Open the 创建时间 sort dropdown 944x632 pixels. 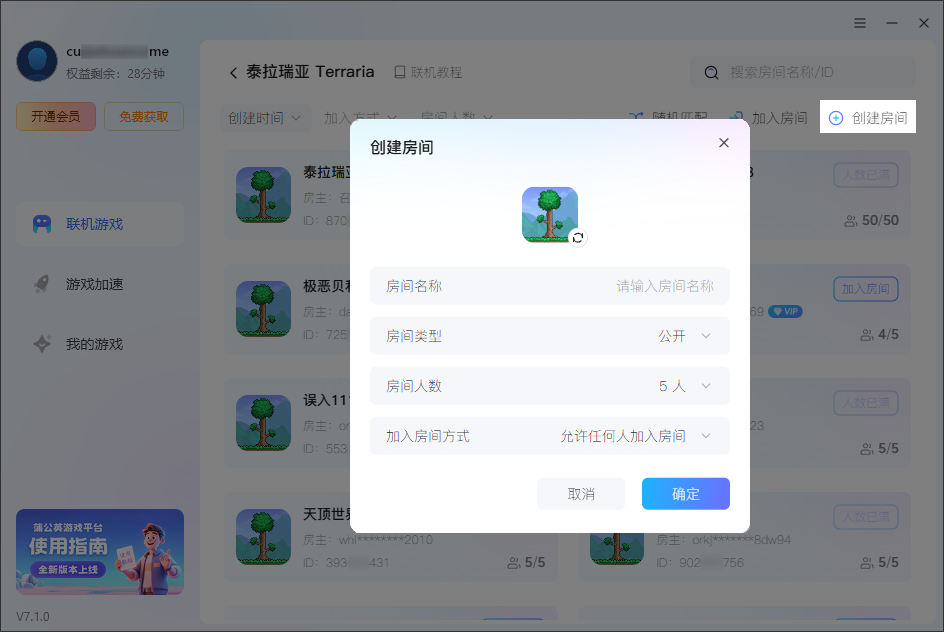point(265,118)
